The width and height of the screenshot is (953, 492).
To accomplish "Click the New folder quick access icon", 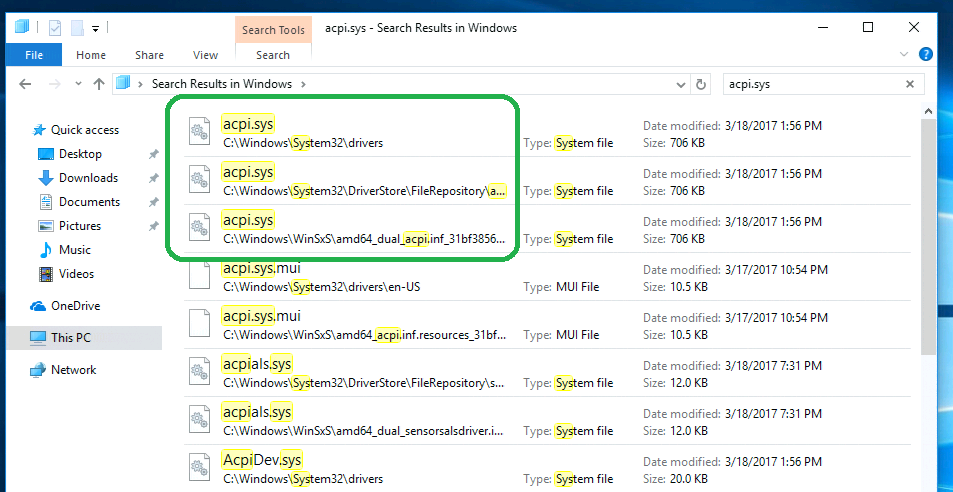I will (77, 27).
